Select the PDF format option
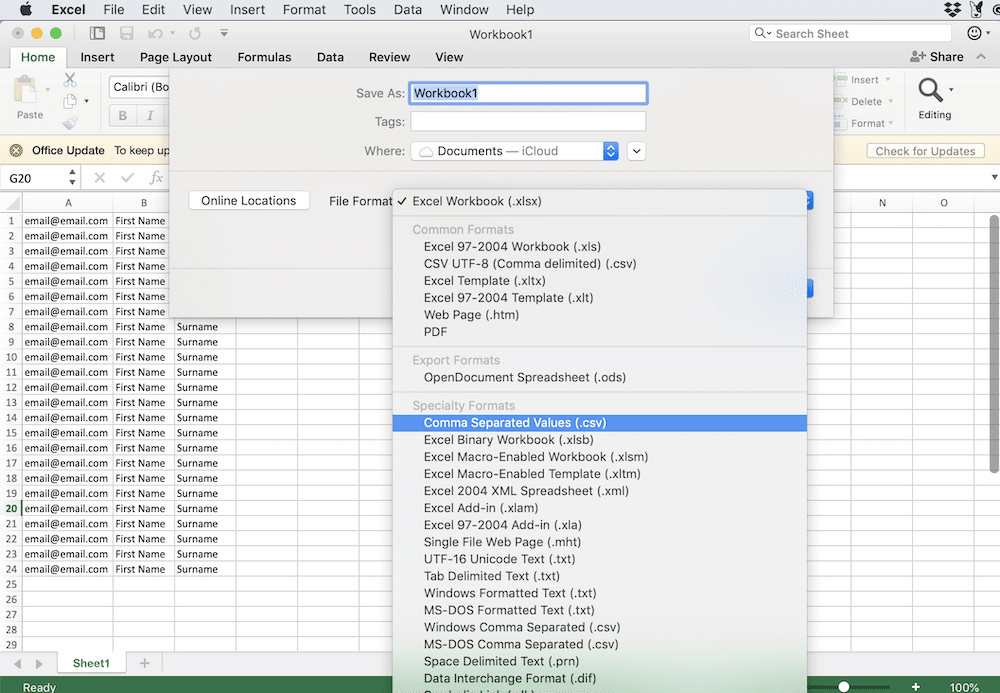This screenshot has width=1000, height=693. (599, 332)
